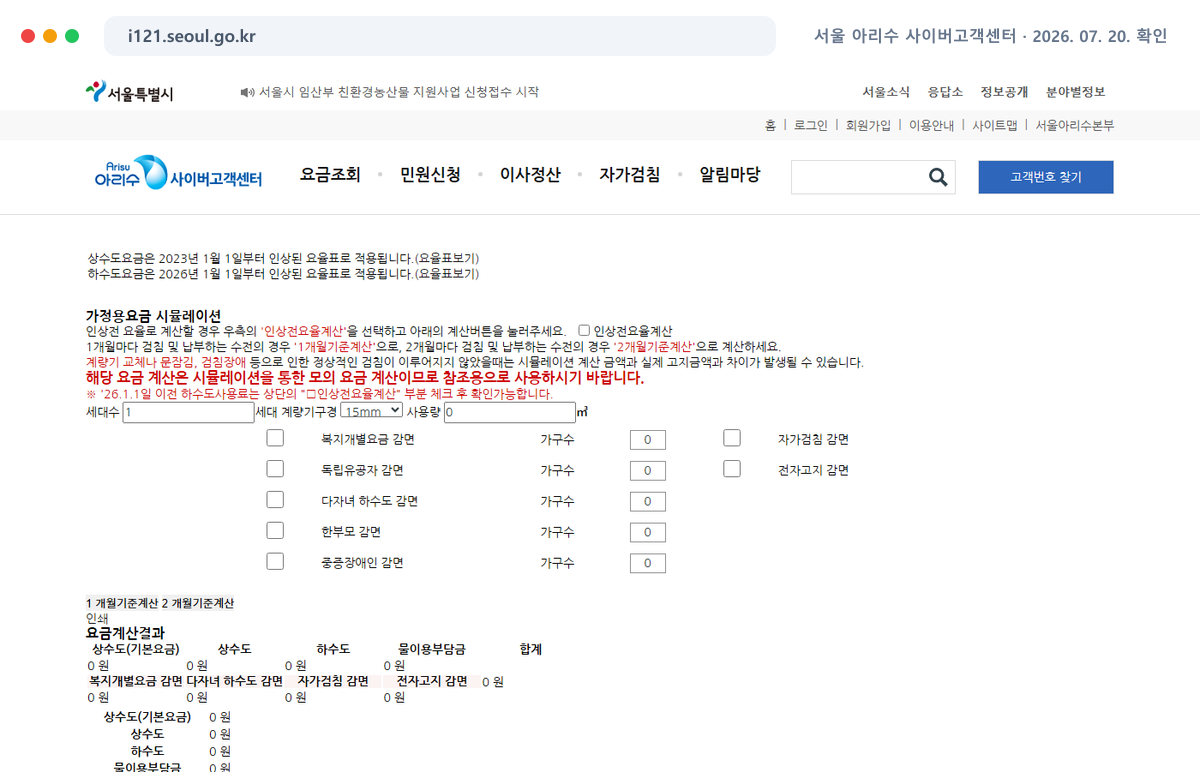This screenshot has height=772, width=1200.
Task: Click 복지개별요금 감면 가구수 field
Action: click(x=648, y=440)
